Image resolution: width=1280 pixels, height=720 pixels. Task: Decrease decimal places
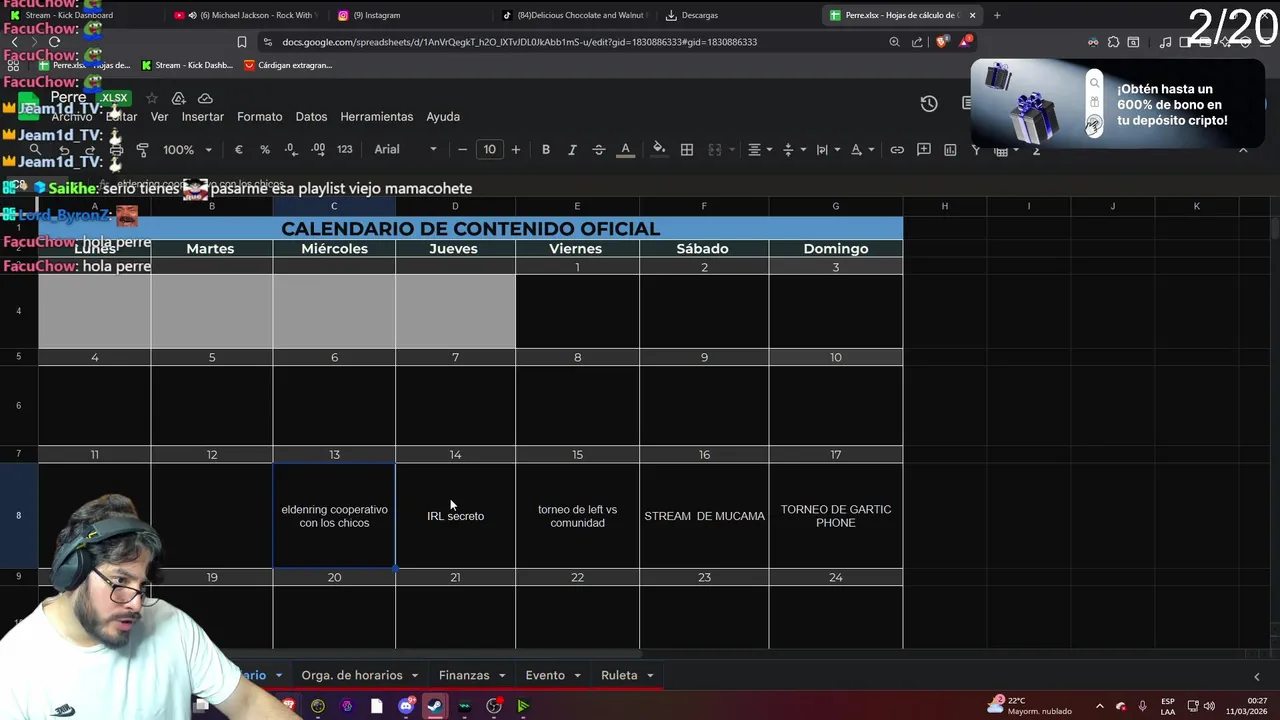click(290, 149)
